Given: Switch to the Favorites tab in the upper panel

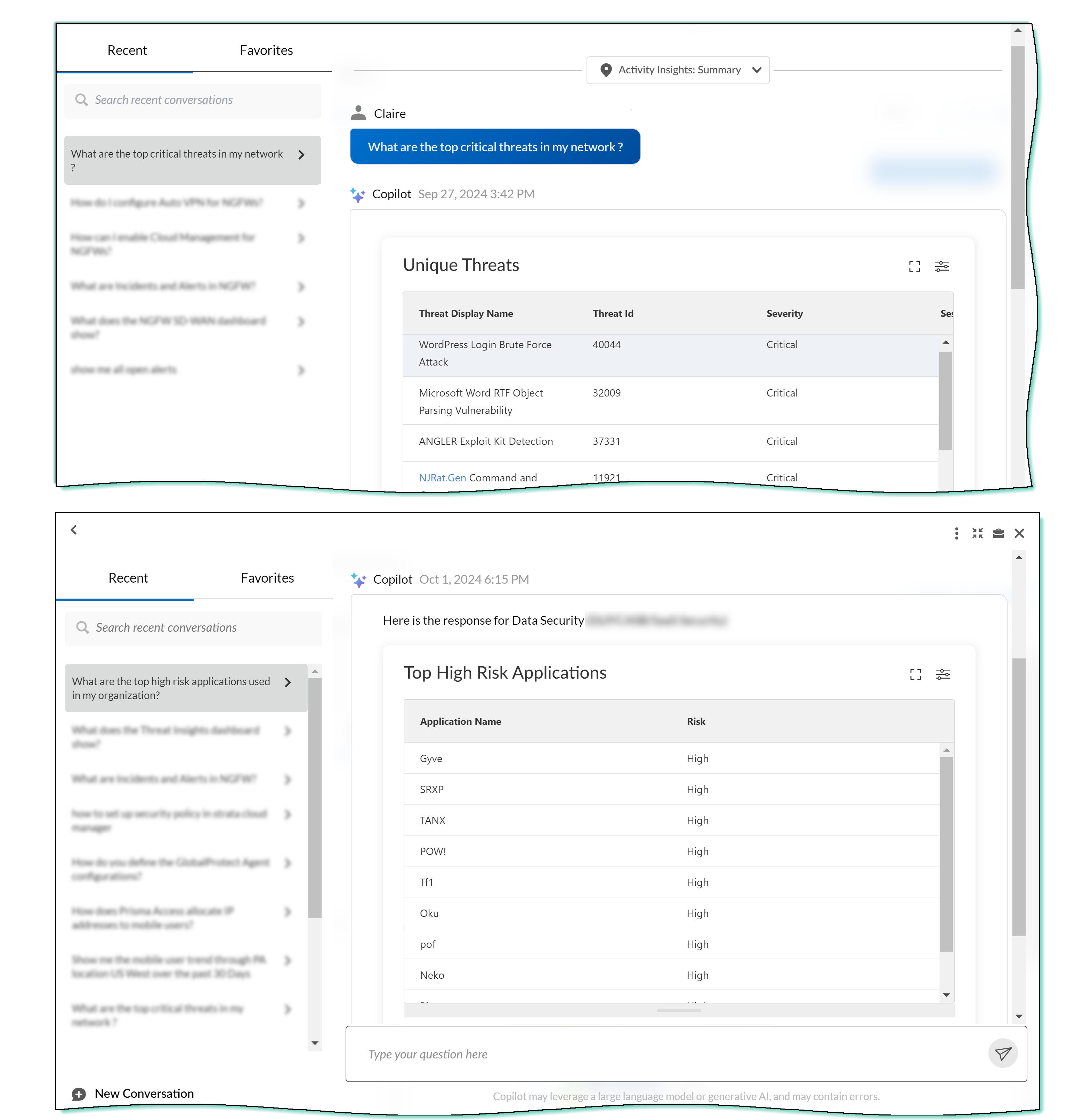Looking at the screenshot, I should tap(266, 50).
